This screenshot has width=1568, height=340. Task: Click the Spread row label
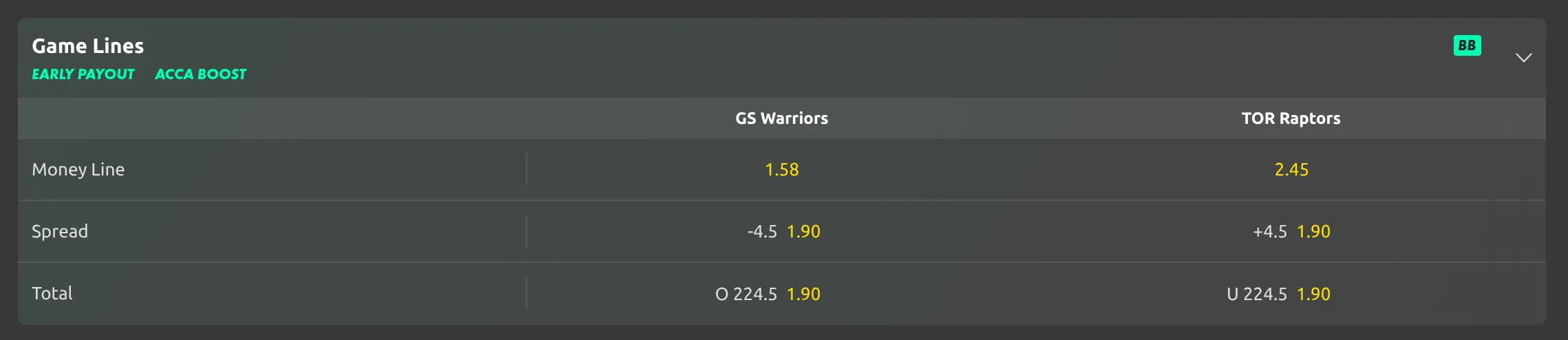click(x=60, y=232)
